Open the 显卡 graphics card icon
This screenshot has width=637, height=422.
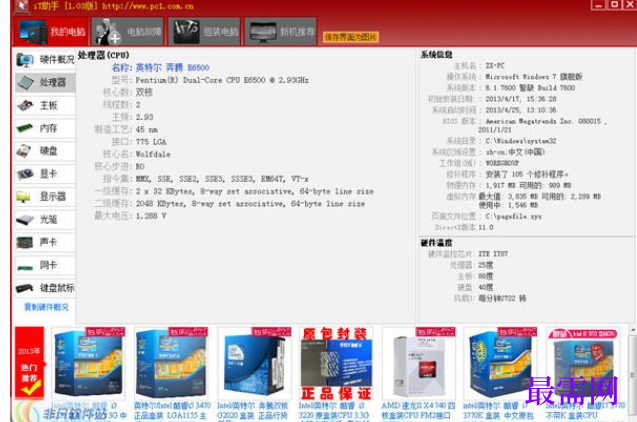coord(25,174)
